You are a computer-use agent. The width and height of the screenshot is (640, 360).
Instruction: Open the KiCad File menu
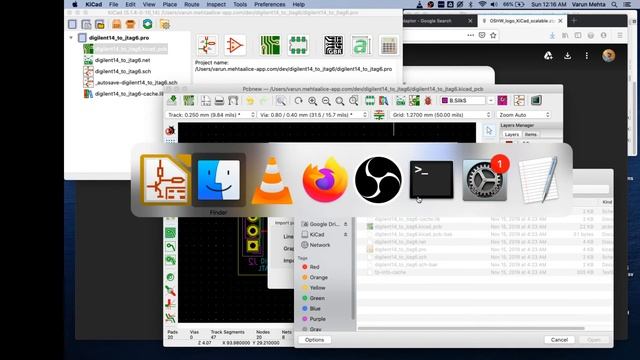(113, 4)
